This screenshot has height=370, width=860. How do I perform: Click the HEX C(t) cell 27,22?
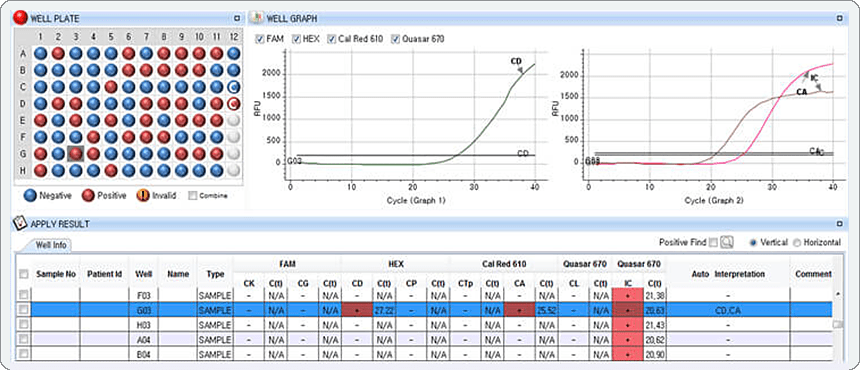click(x=383, y=310)
